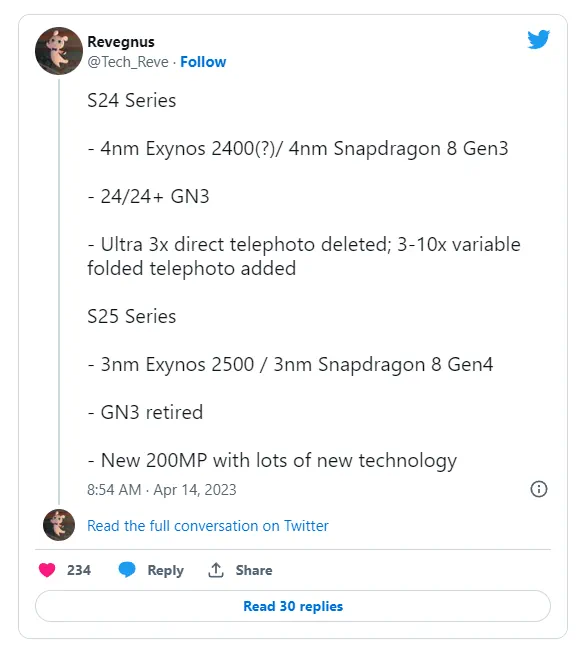The image size is (582, 652).
Task: Click the Read 30 replies button
Action: (293, 606)
